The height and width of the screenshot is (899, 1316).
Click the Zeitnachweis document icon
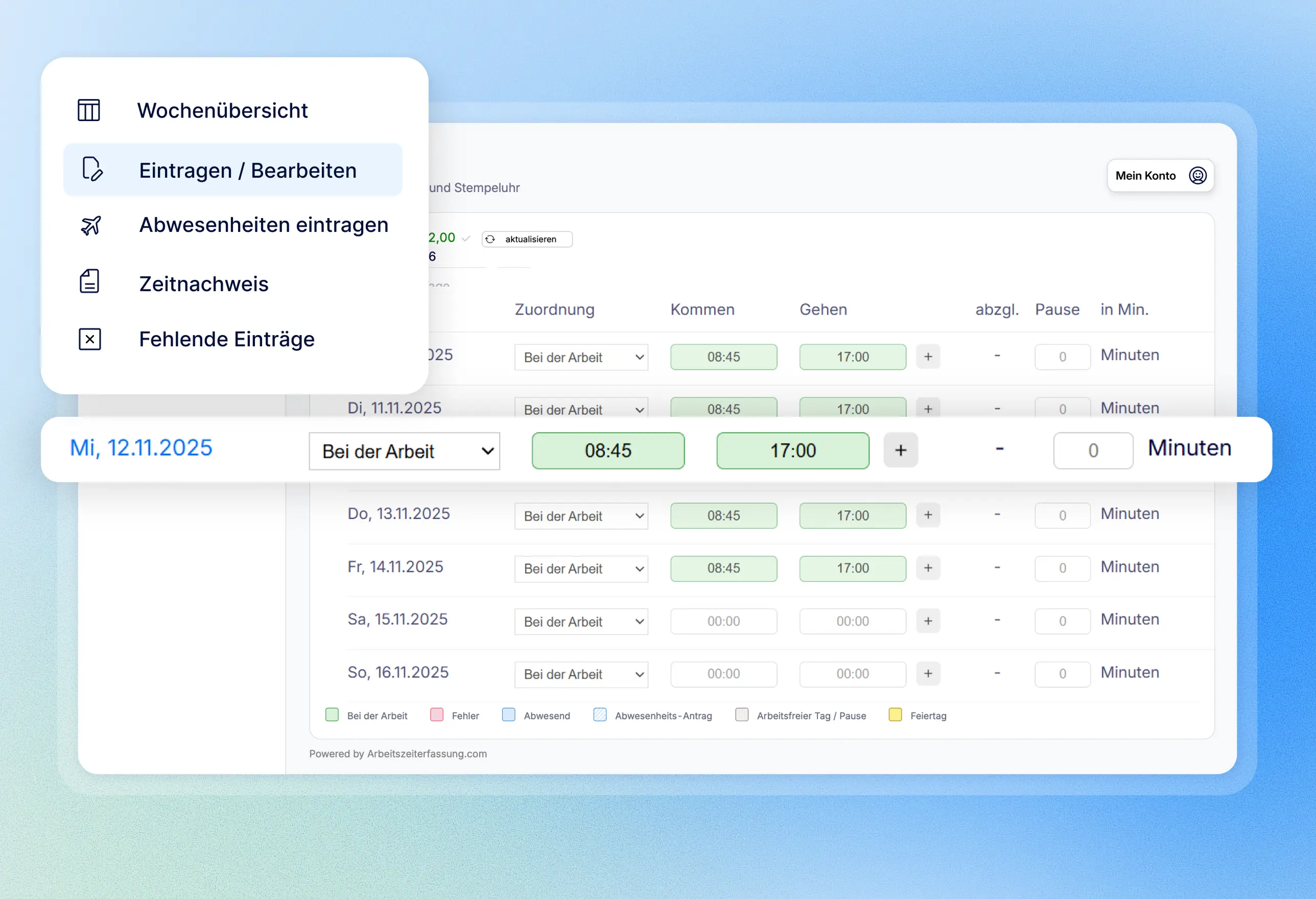coord(89,281)
